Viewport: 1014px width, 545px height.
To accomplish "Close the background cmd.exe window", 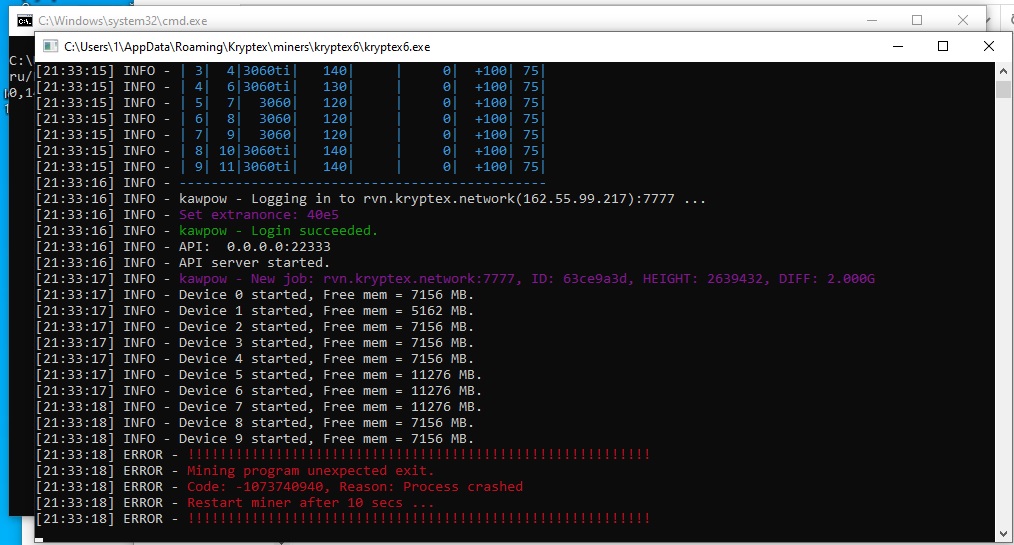I will click(963, 20).
